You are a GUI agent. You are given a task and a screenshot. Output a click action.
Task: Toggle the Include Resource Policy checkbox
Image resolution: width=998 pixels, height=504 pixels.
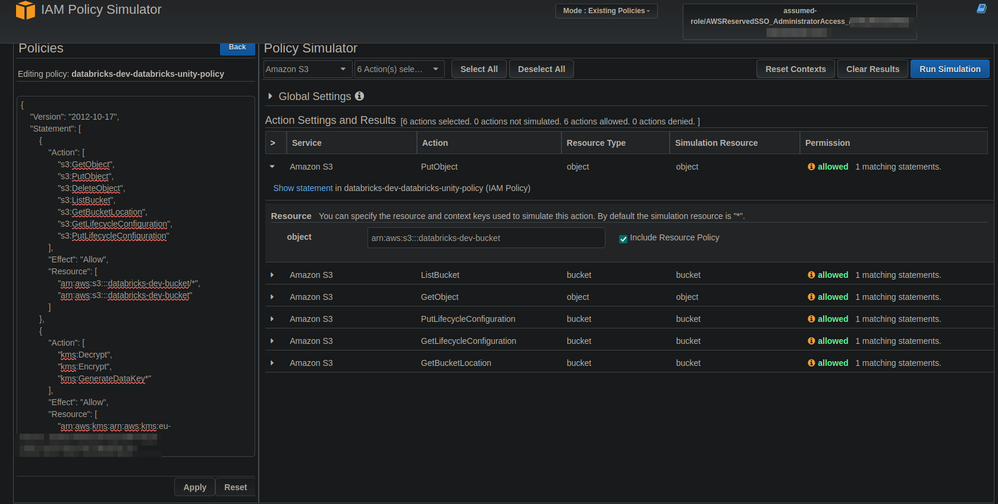pyautogui.click(x=623, y=238)
